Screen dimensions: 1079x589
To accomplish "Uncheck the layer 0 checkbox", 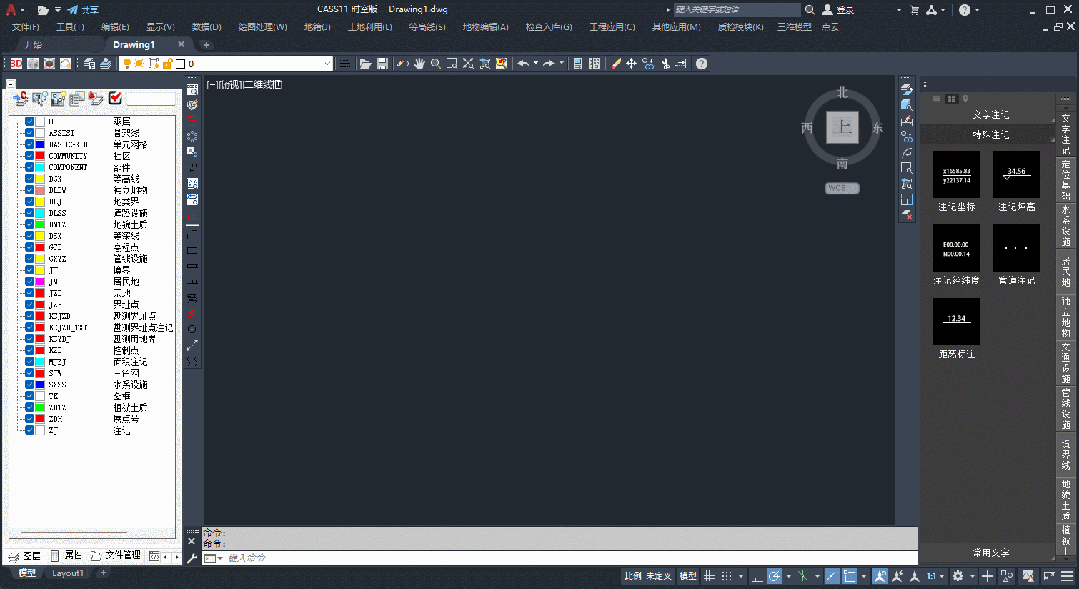I will pyautogui.click(x=30, y=122).
